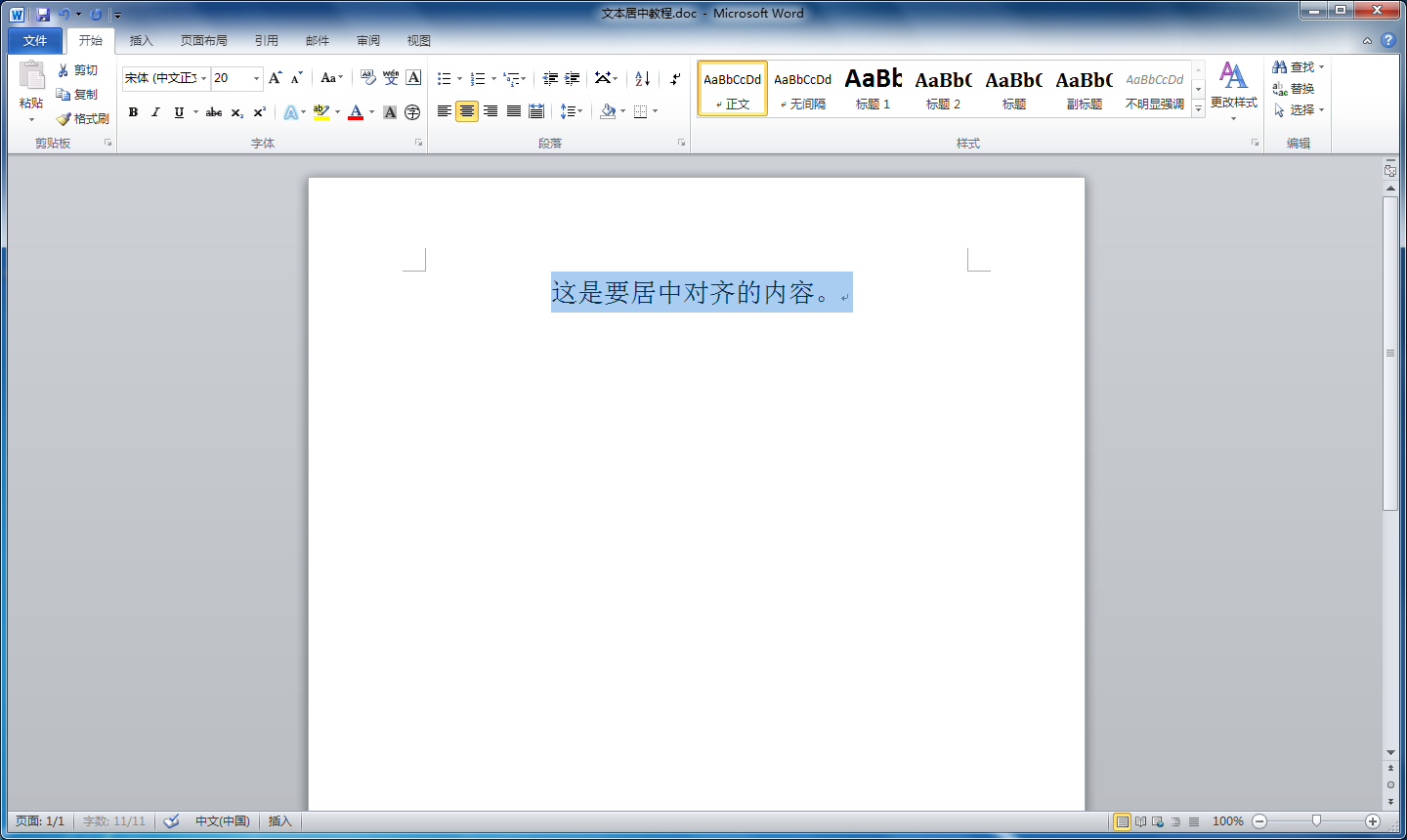The height and width of the screenshot is (840, 1407).
Task: Apply the 副标题 style
Action: (1085, 89)
